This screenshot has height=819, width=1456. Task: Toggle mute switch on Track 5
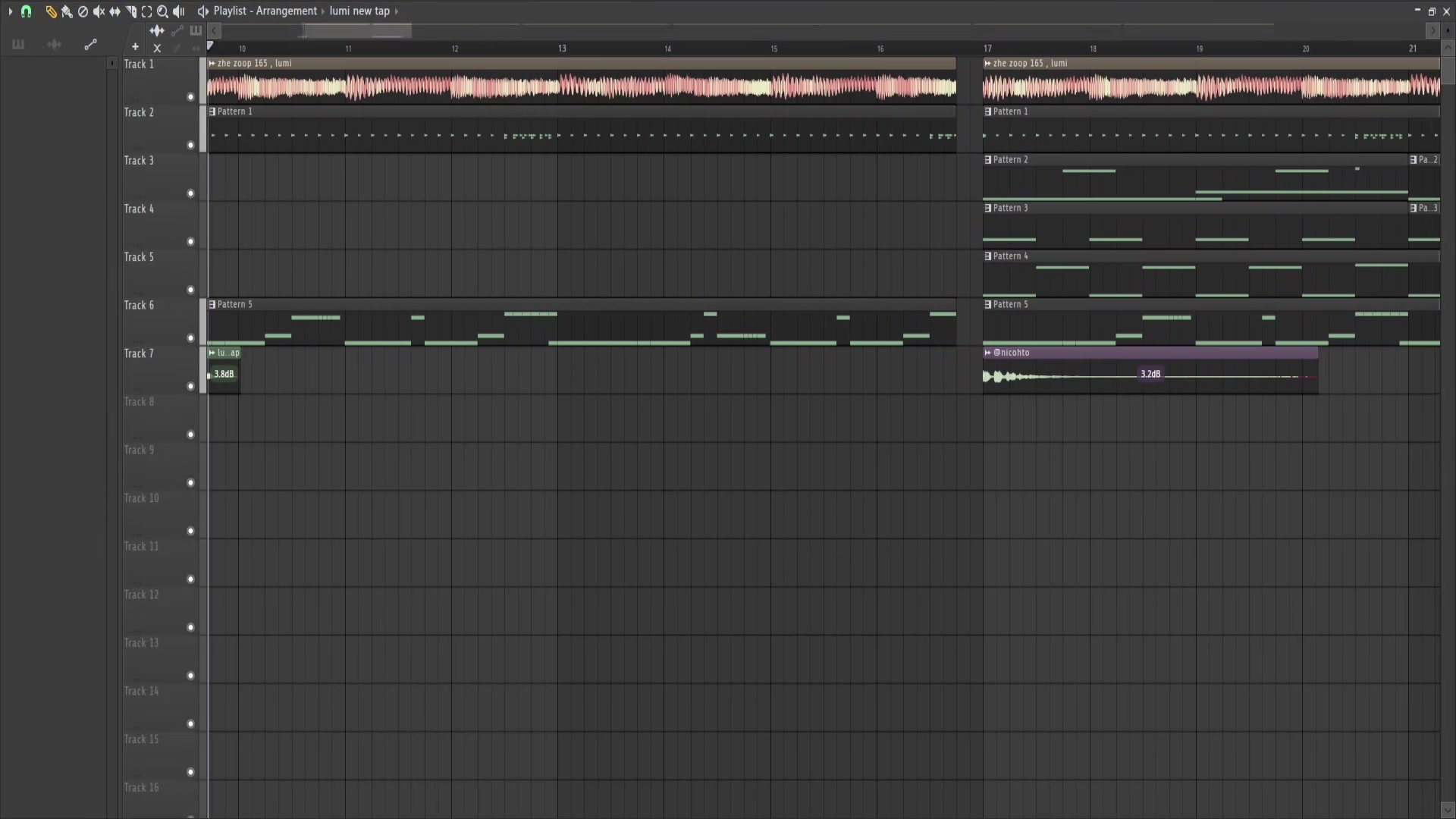(x=190, y=290)
